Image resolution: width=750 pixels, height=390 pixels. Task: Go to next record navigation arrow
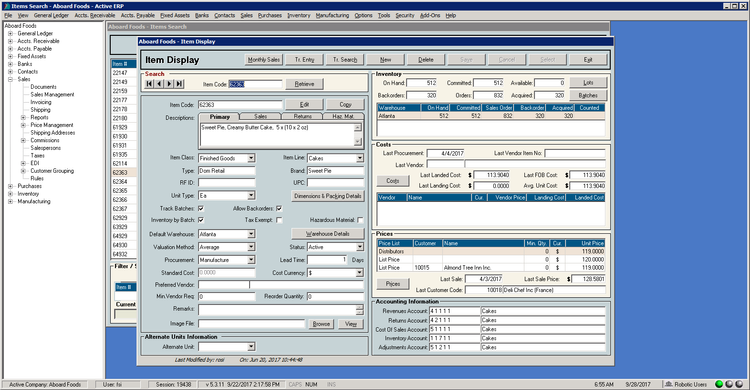[x=169, y=84]
